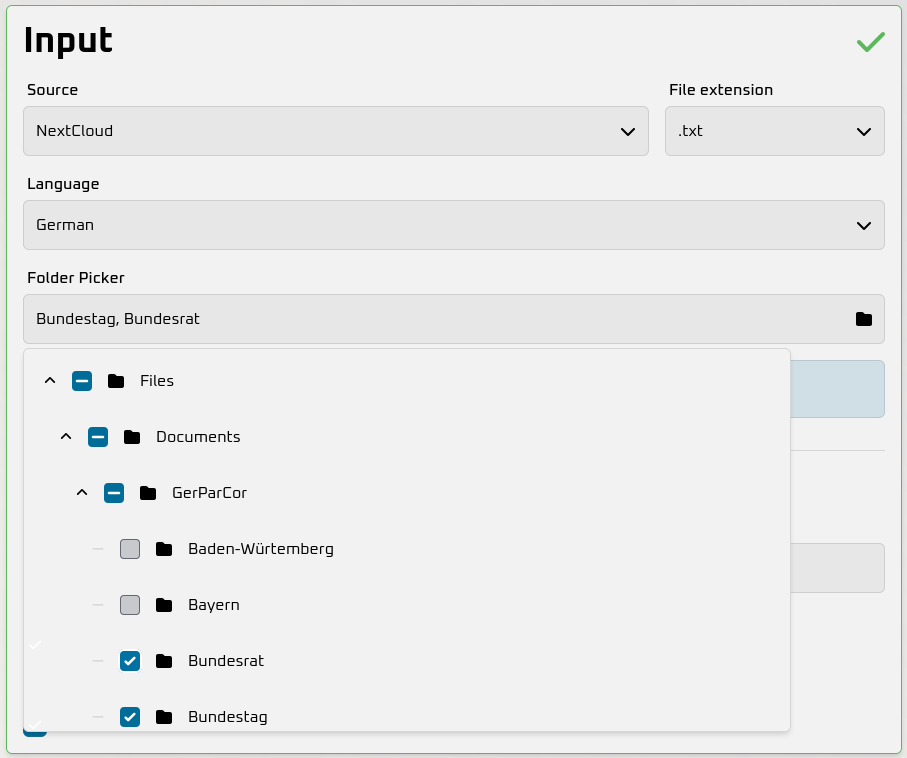Select the Baden-Würtemberg tree label
The image size is (907, 758).
pyautogui.click(x=261, y=549)
